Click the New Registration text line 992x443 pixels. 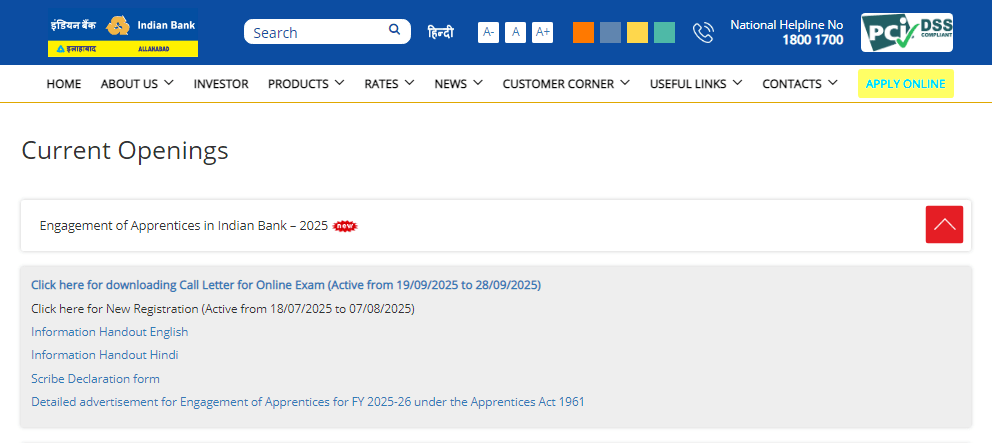[223, 309]
